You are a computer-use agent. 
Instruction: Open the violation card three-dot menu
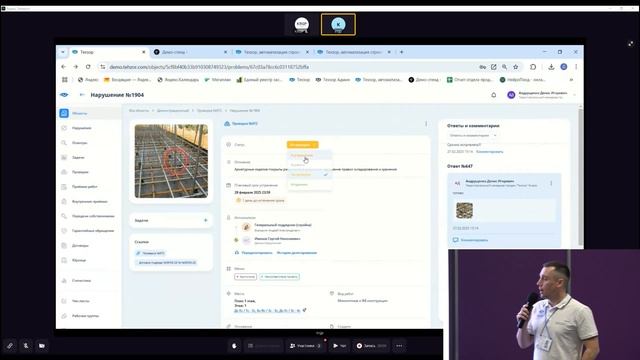click(x=426, y=123)
